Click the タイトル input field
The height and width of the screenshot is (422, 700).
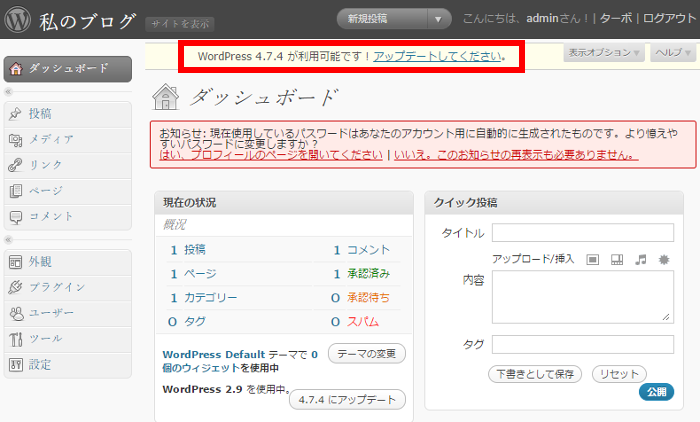point(583,233)
